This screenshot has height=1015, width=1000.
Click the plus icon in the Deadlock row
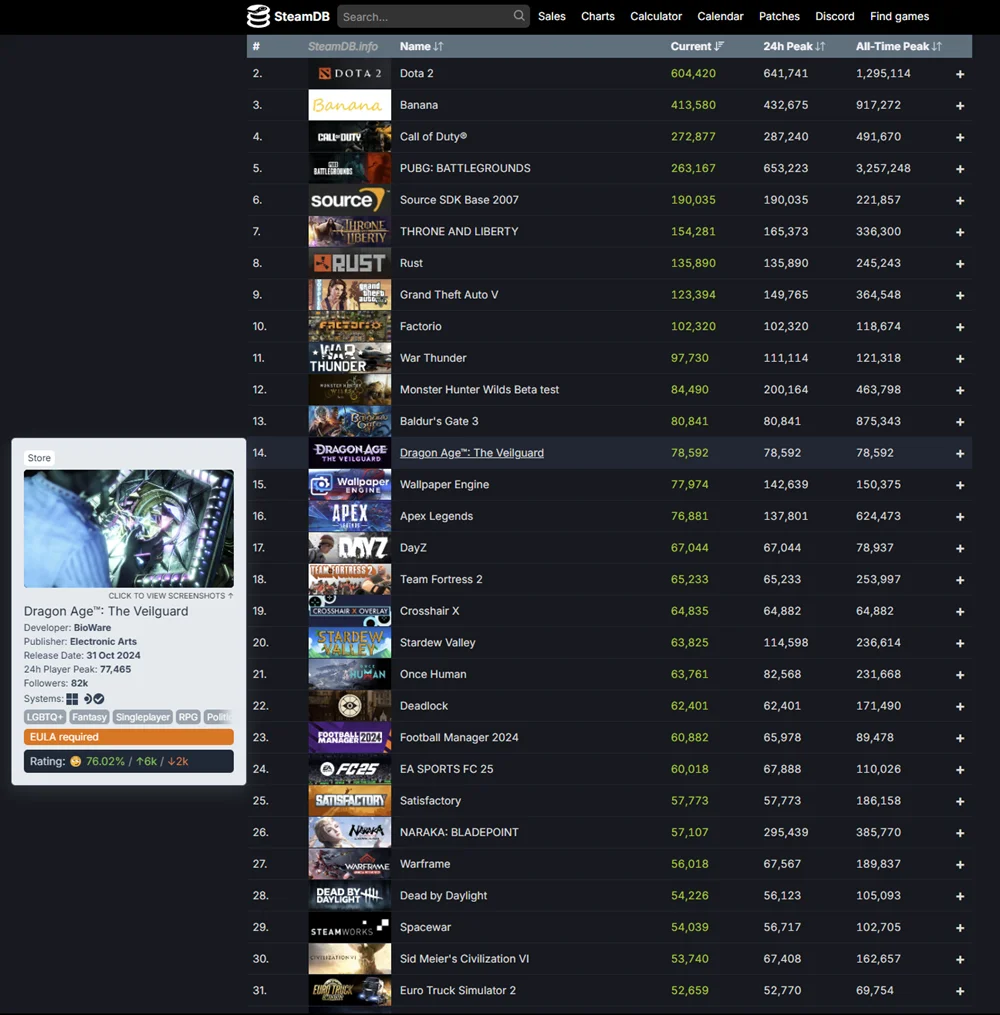[960, 706]
